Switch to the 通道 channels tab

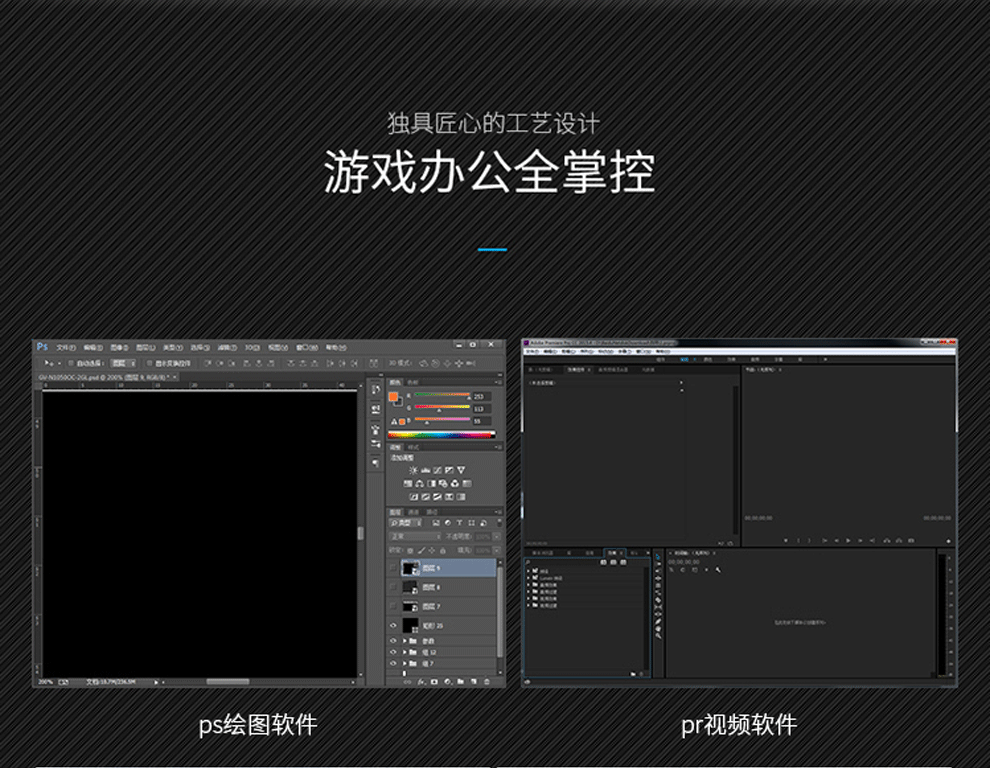pos(414,512)
